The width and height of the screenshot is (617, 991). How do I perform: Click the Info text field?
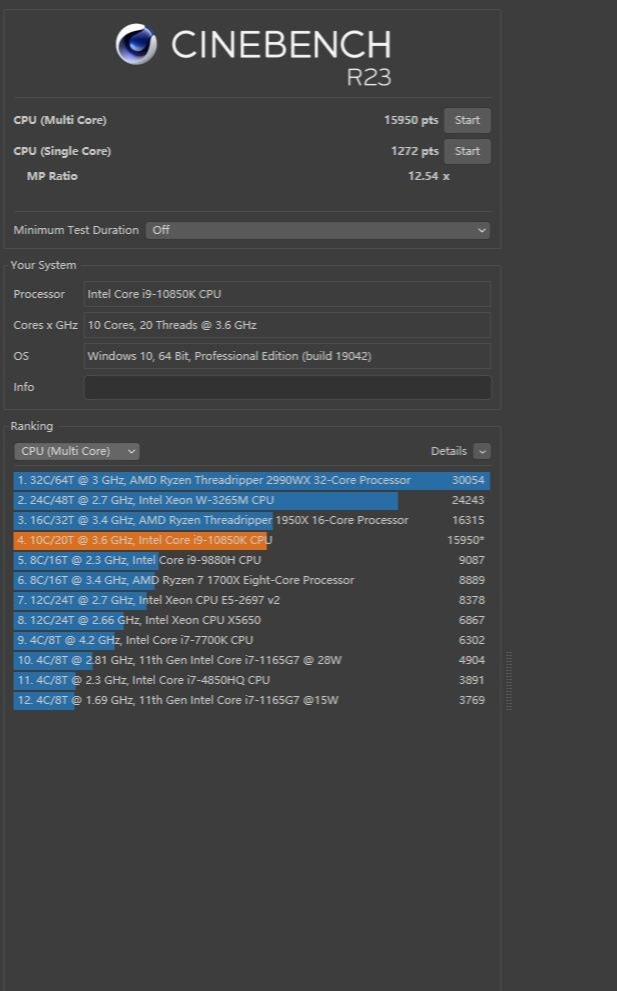[287, 387]
